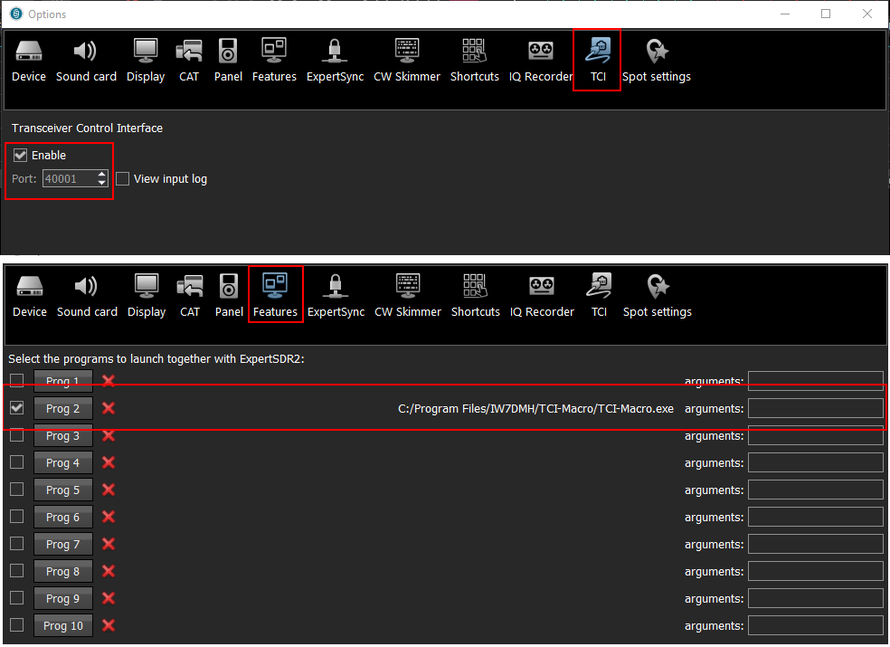Select Panel icon in lower toolbar

229,296
